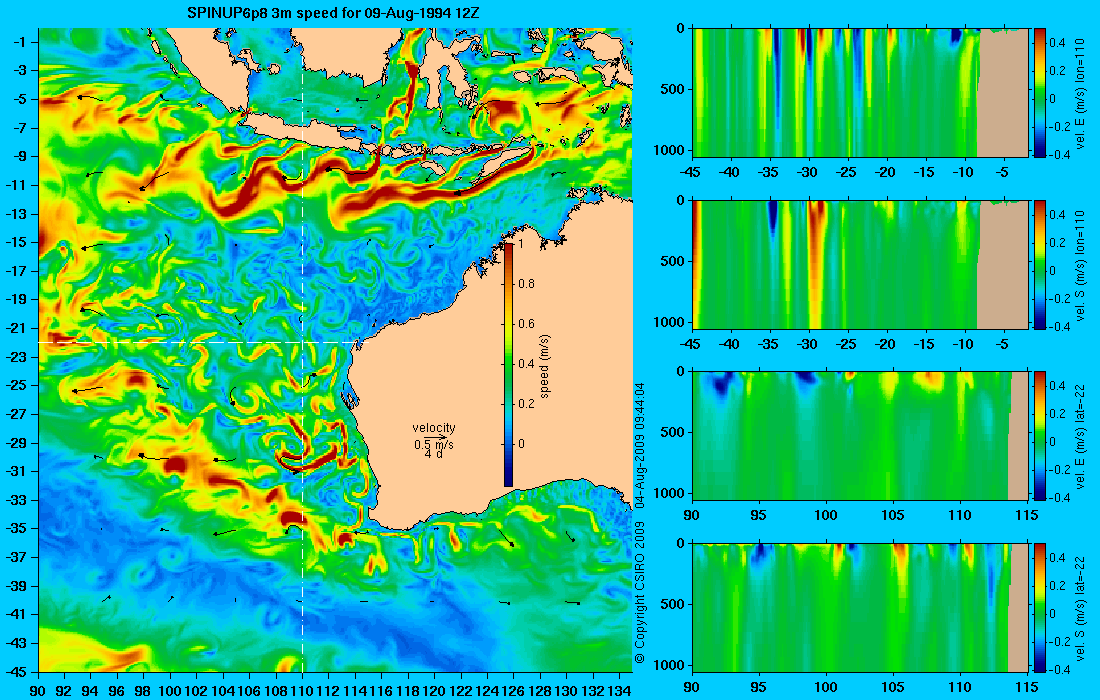Click the main ocean speed map

335,350
